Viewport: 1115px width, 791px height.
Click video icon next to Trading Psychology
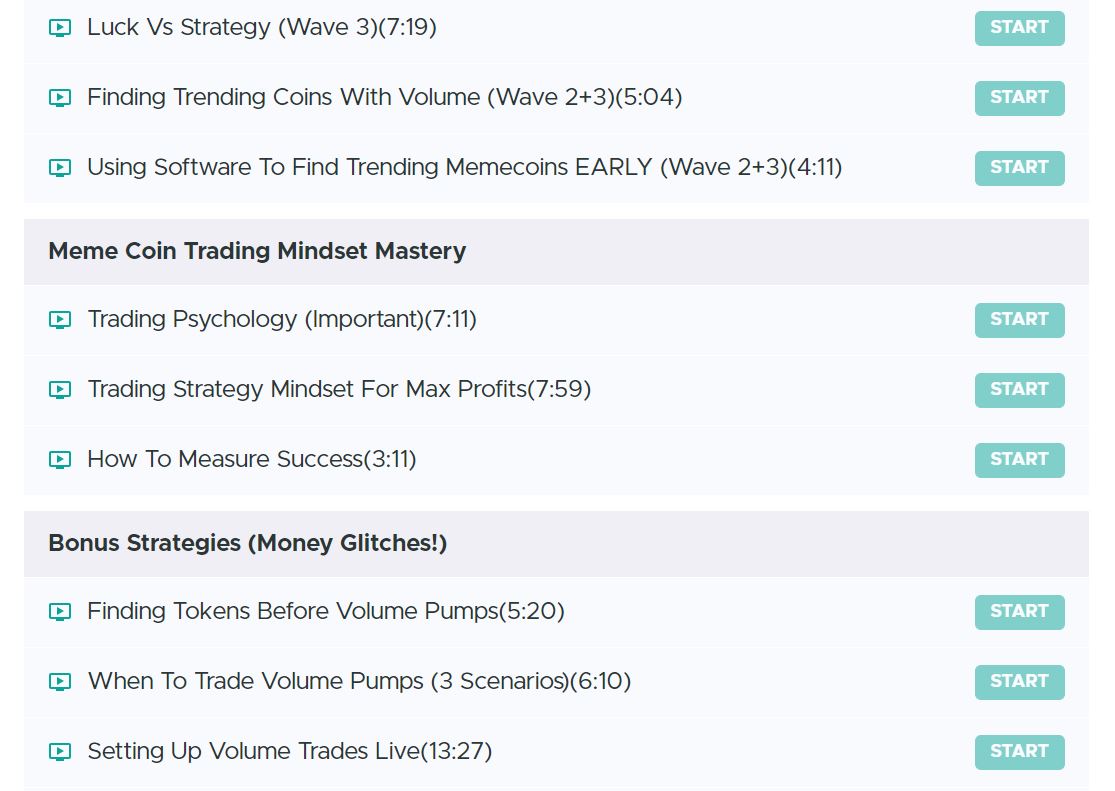coord(60,320)
